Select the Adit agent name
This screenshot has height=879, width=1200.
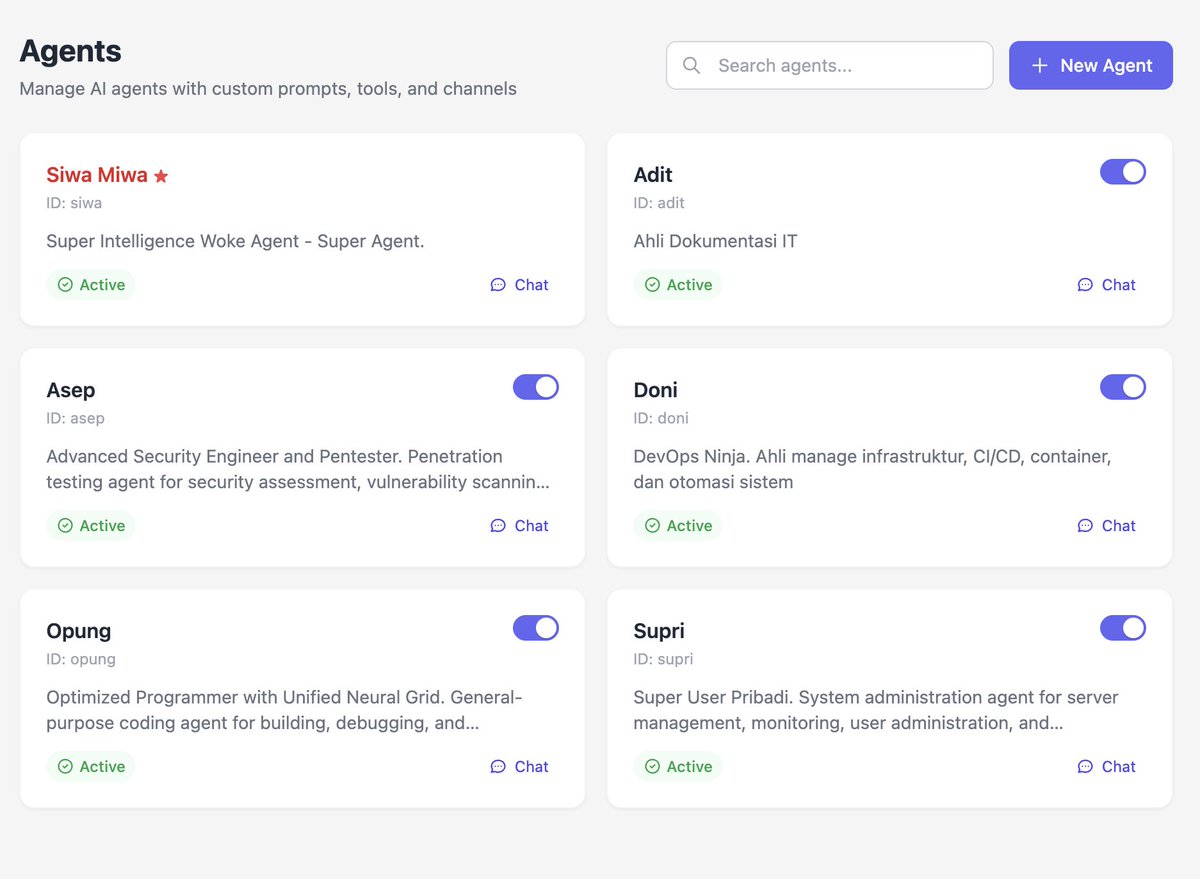coord(653,175)
